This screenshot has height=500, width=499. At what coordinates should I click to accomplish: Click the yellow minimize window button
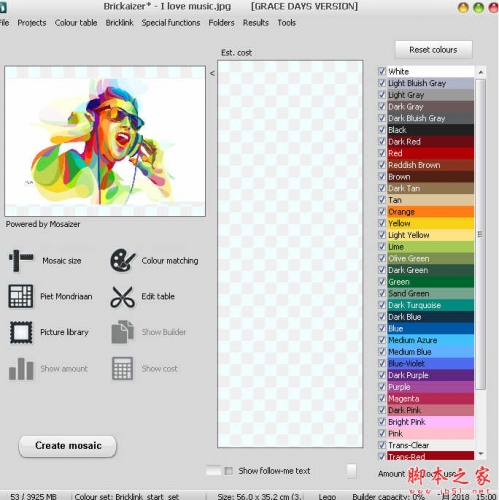point(463,7)
